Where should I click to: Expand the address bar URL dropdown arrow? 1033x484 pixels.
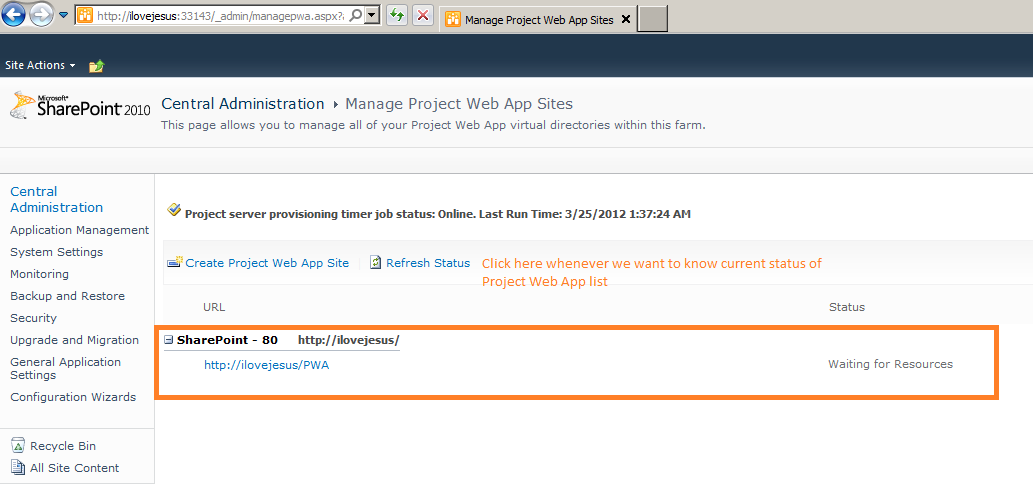click(372, 16)
